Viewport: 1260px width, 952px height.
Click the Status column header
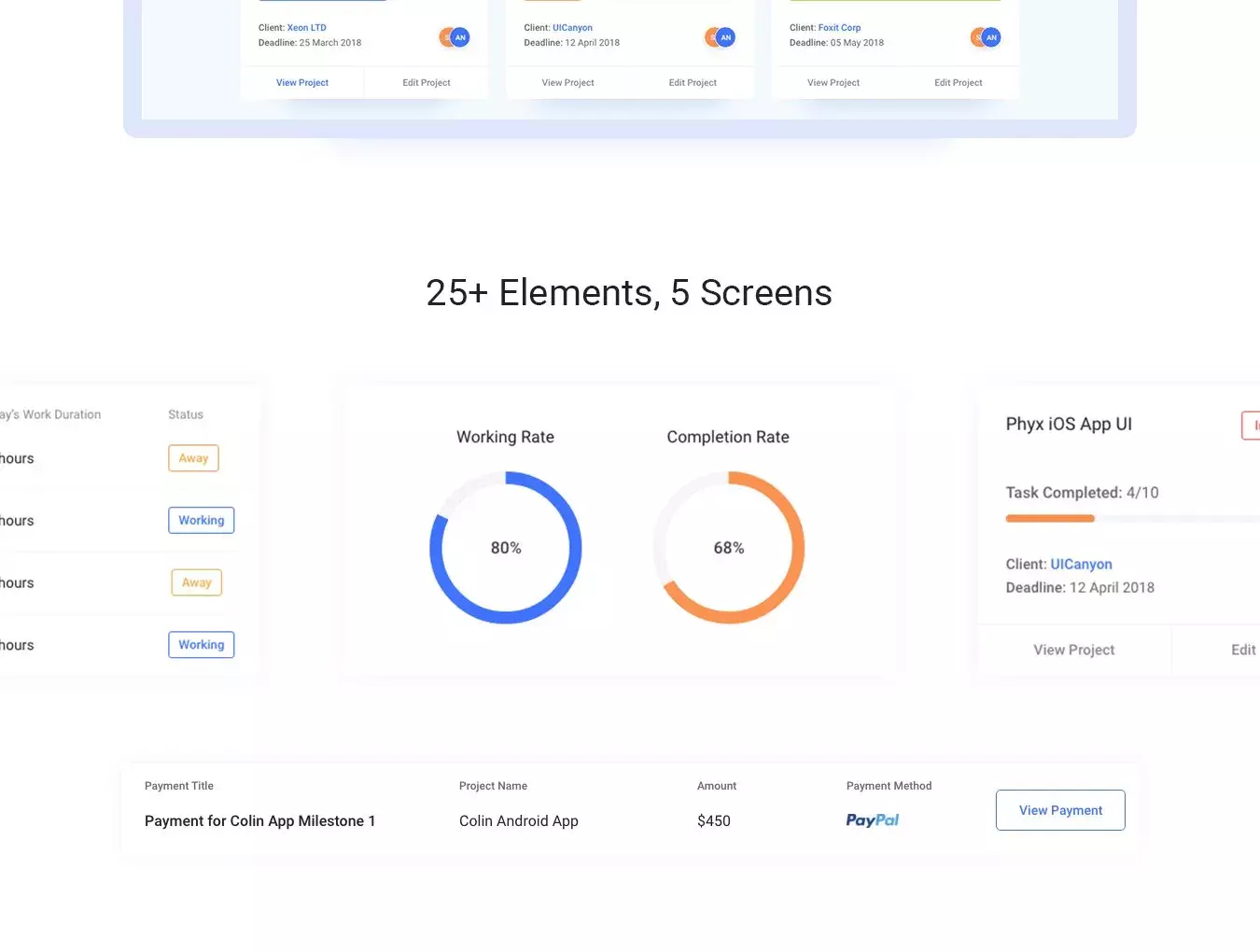click(186, 414)
